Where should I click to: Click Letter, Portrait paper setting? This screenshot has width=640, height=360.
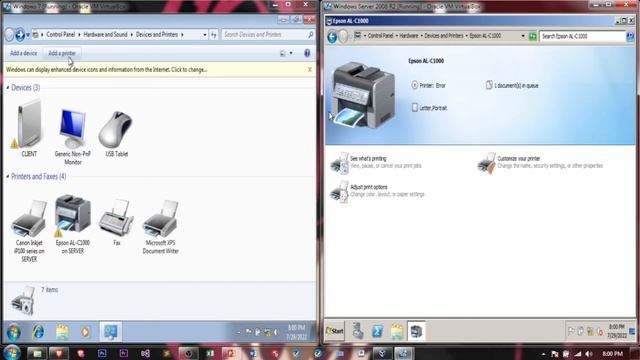(429, 108)
